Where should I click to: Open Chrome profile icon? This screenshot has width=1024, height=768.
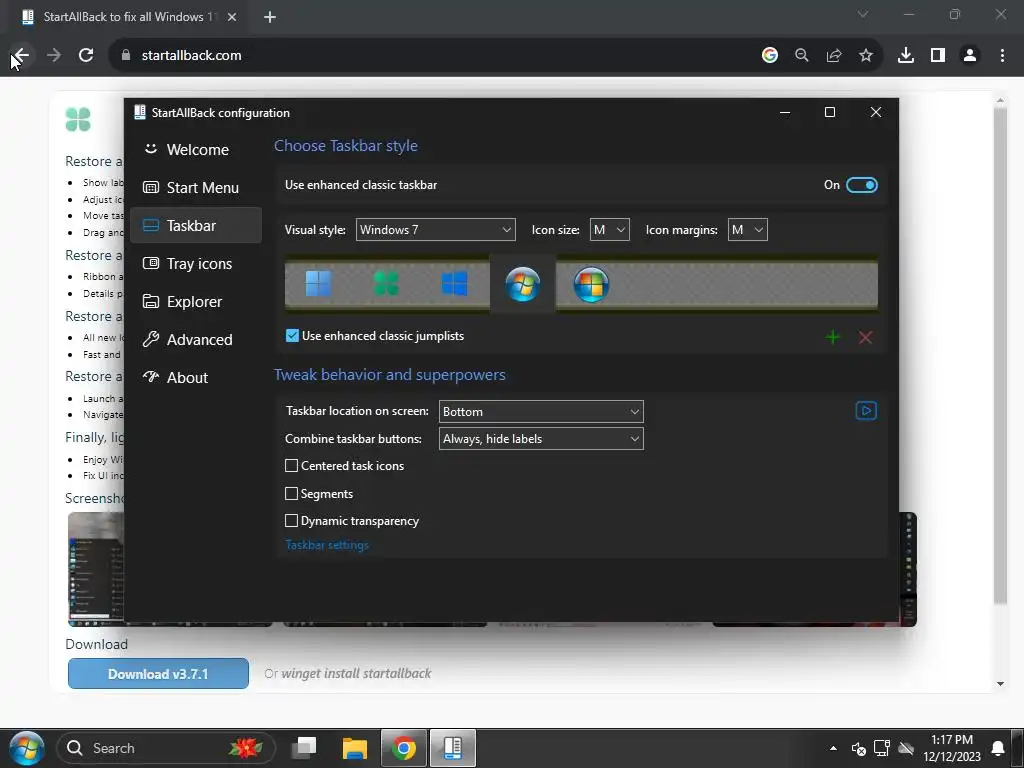pyautogui.click(x=970, y=56)
